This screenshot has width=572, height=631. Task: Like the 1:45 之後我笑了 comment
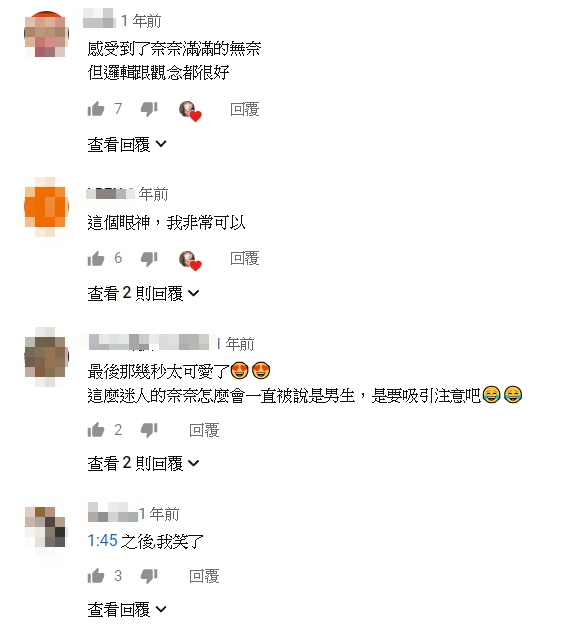pos(96,575)
